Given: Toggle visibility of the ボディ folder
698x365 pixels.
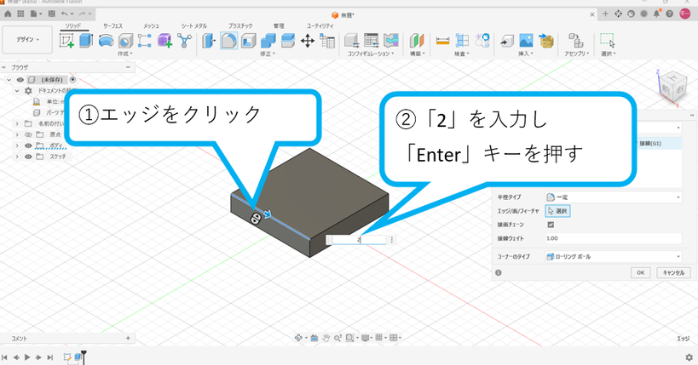Looking at the screenshot, I should pyautogui.click(x=28, y=146).
